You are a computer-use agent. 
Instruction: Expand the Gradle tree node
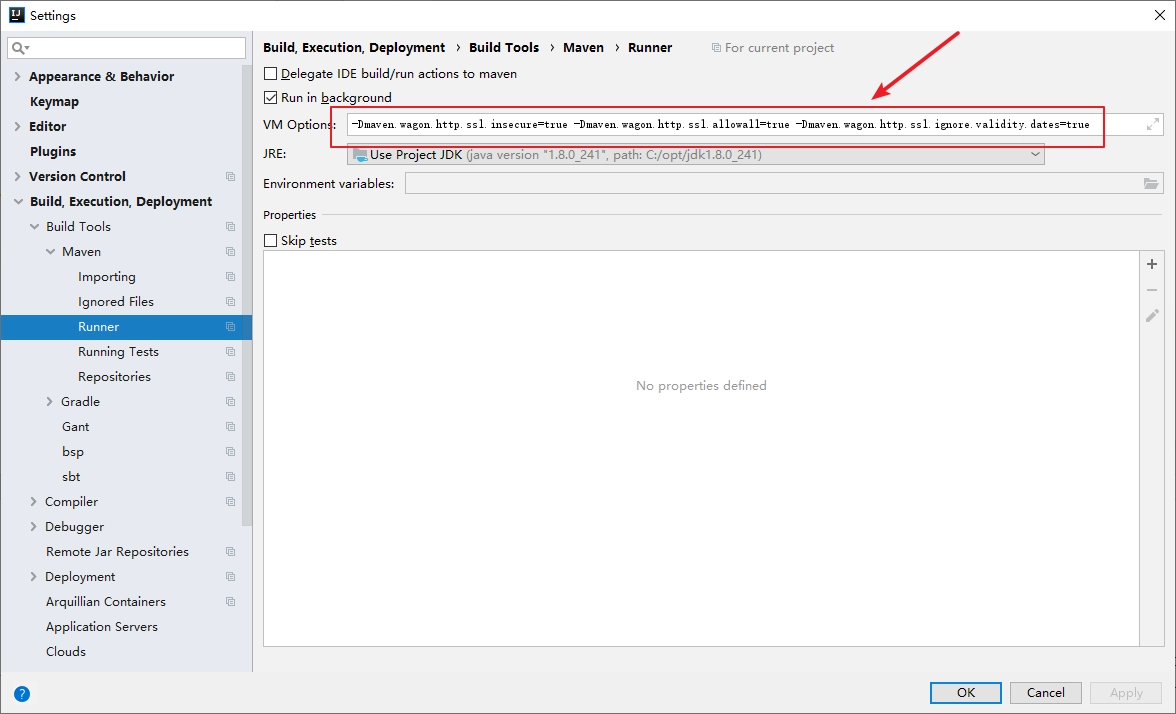point(50,402)
